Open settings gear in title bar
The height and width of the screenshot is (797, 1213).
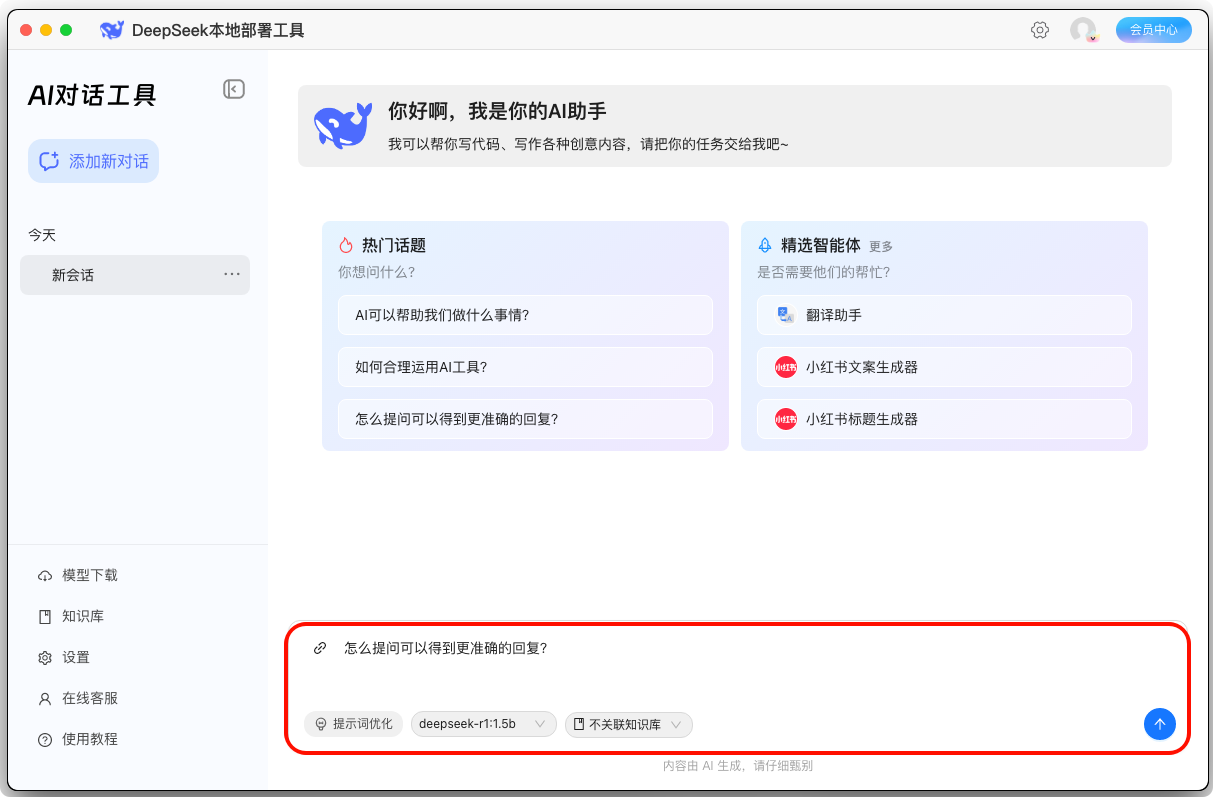point(1040,30)
